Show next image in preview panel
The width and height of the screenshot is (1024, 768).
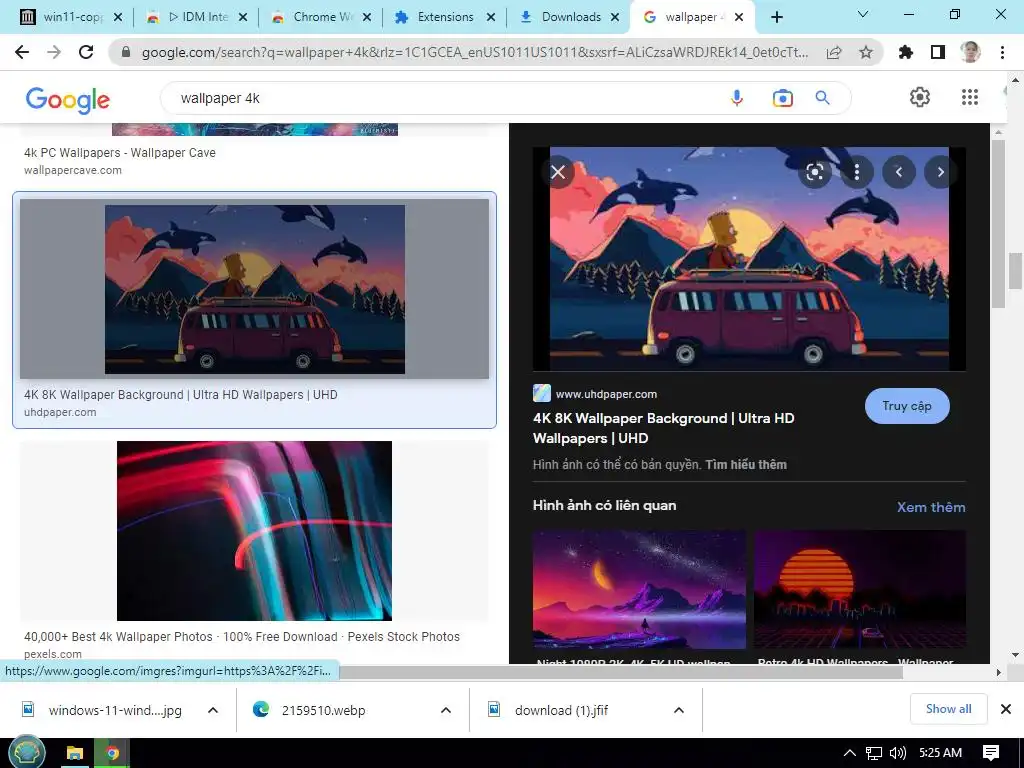tap(940, 172)
